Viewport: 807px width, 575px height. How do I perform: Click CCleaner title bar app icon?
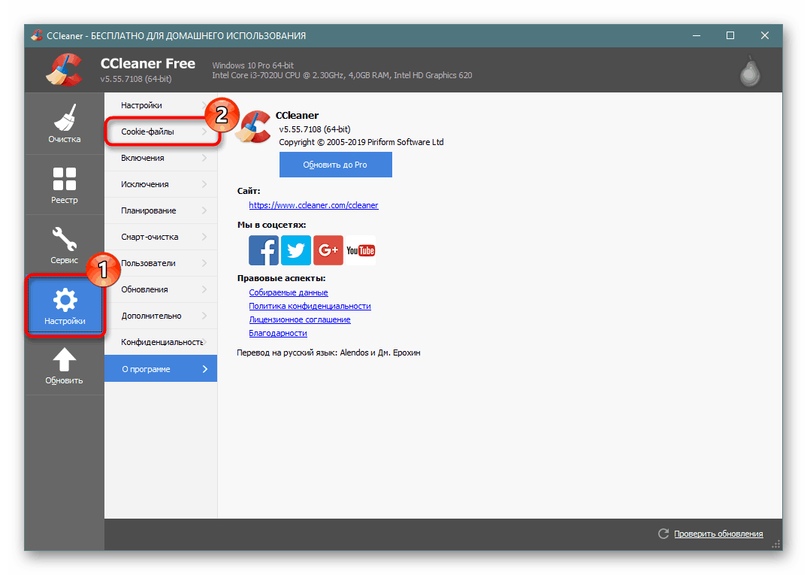click(37, 35)
